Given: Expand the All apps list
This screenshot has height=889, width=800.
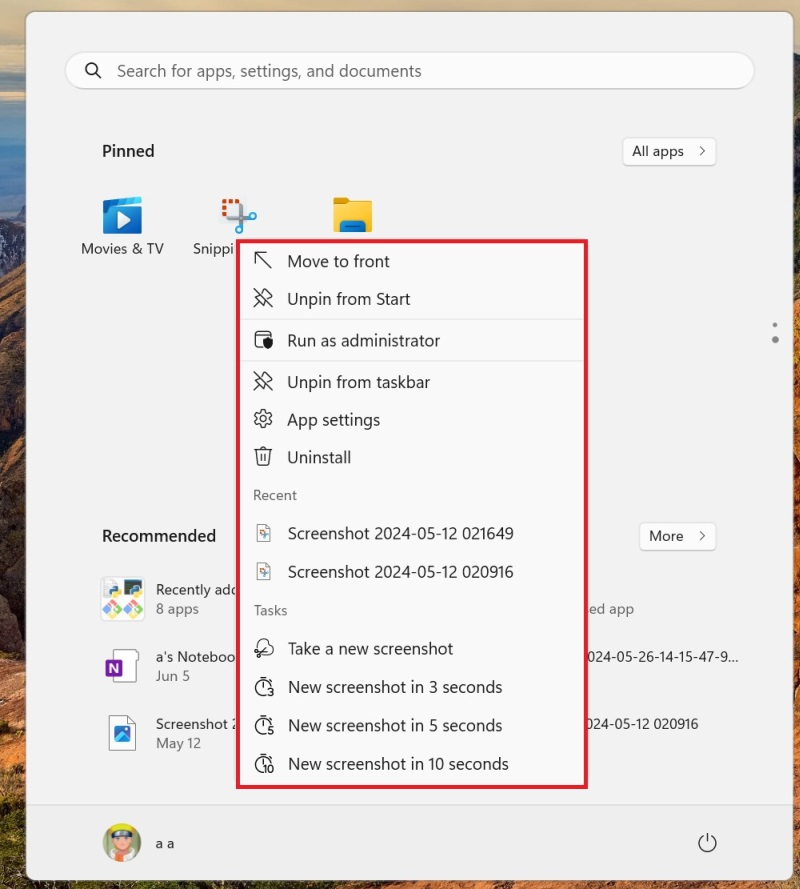Looking at the screenshot, I should pyautogui.click(x=668, y=151).
